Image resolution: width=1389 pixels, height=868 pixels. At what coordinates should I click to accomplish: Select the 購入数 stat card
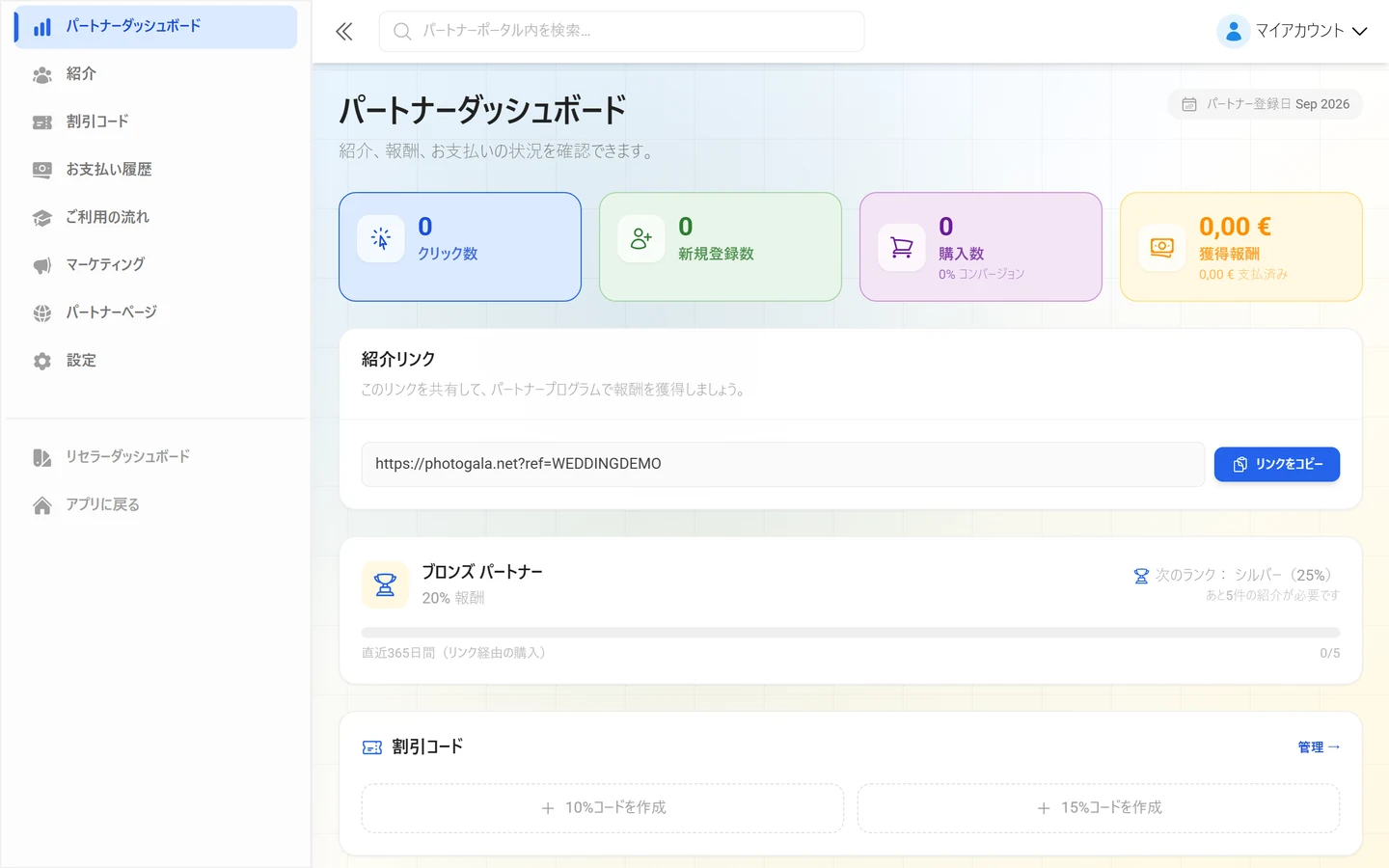(981, 247)
